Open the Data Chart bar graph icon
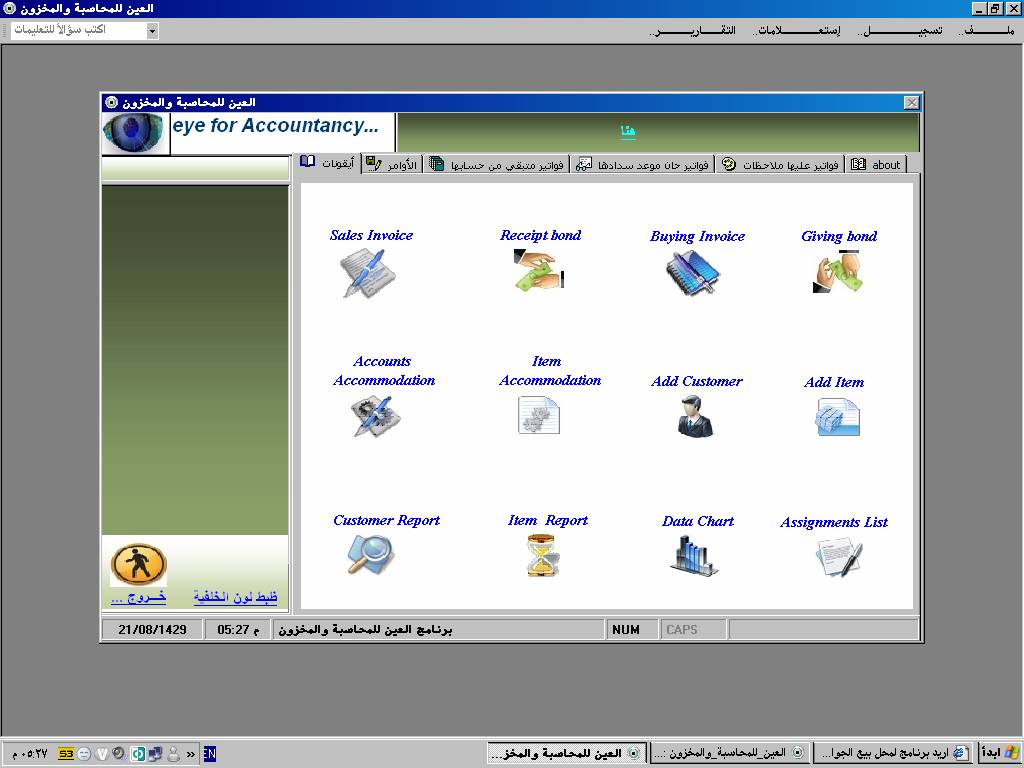This screenshot has height=768, width=1024. click(694, 556)
